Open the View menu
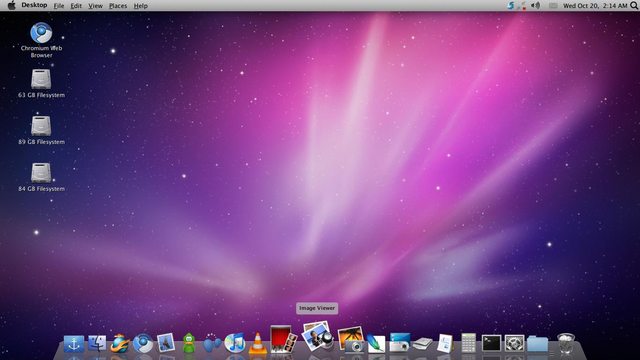Screen dimensions: 640x360 [x=96, y=6]
